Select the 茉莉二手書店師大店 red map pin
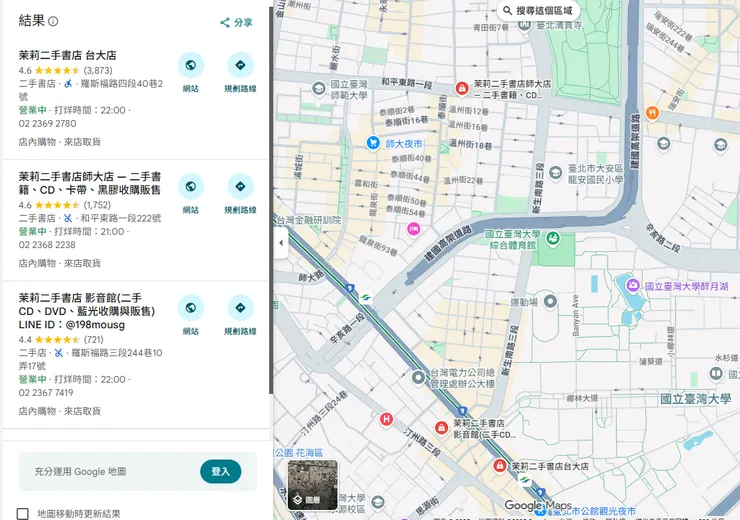740x520 pixels. pyautogui.click(x=462, y=88)
